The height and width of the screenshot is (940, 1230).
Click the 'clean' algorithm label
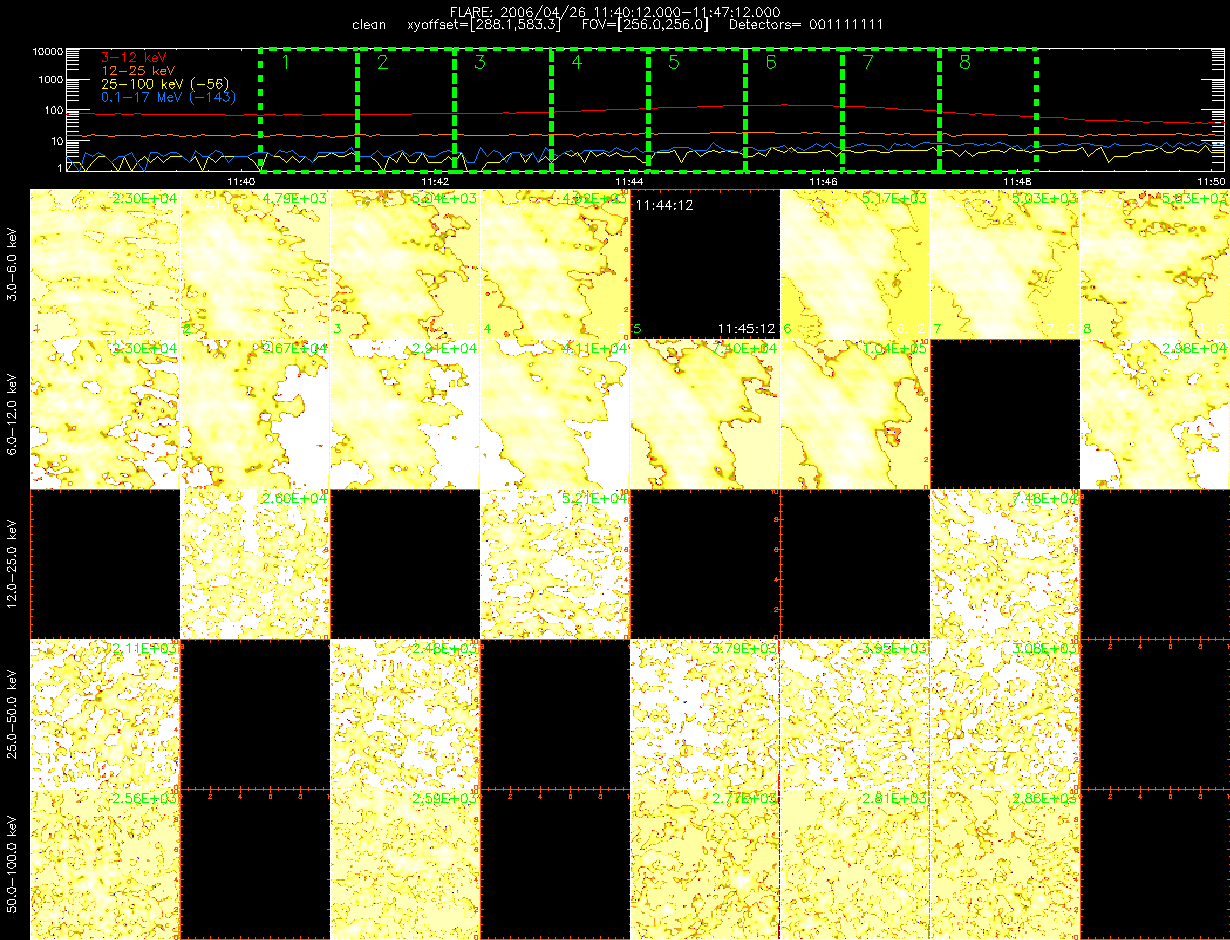click(x=369, y=24)
